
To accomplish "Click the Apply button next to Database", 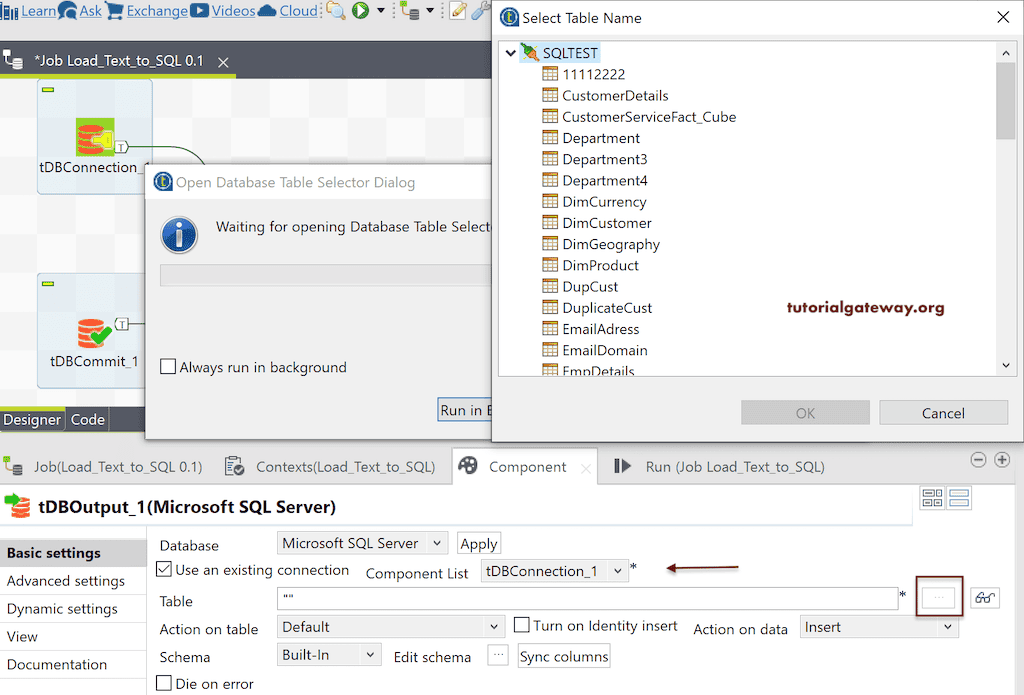I will (x=478, y=542).
